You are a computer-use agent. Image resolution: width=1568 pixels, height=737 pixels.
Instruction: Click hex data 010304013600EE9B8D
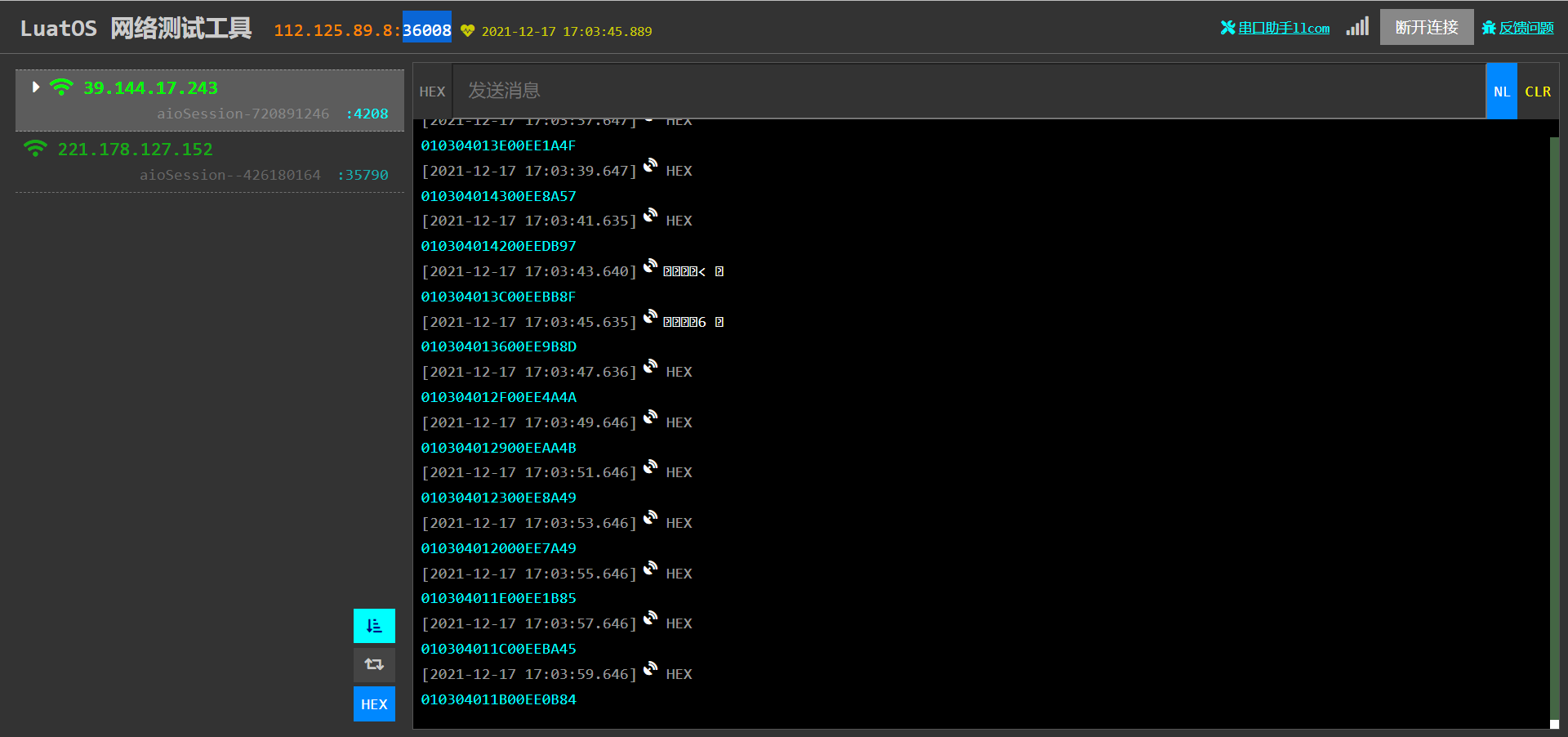(498, 346)
